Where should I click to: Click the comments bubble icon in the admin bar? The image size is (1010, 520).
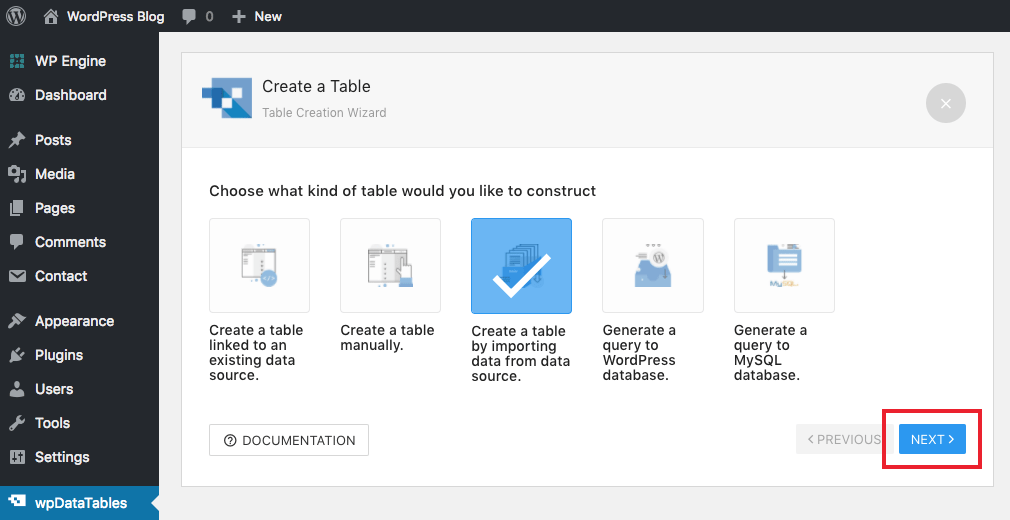coord(189,17)
